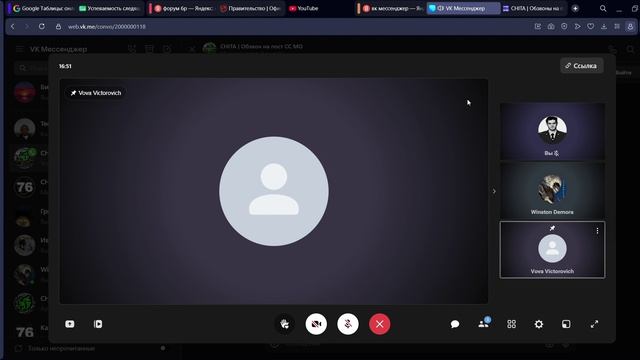The image size is (640, 360).
Task: Search tabs with the magnifier icon
Action: coord(603,8)
